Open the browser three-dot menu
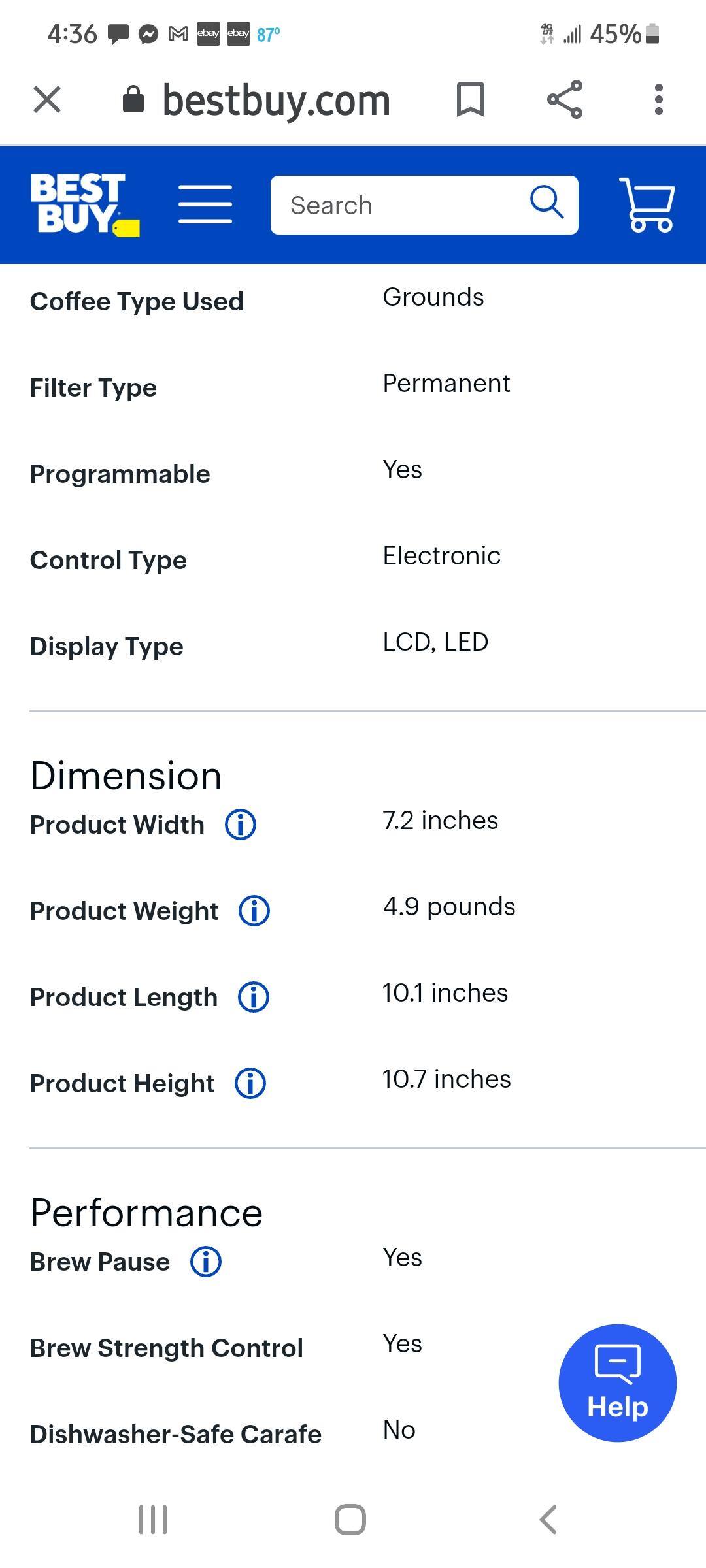This screenshot has height=1568, width=706. [x=659, y=100]
